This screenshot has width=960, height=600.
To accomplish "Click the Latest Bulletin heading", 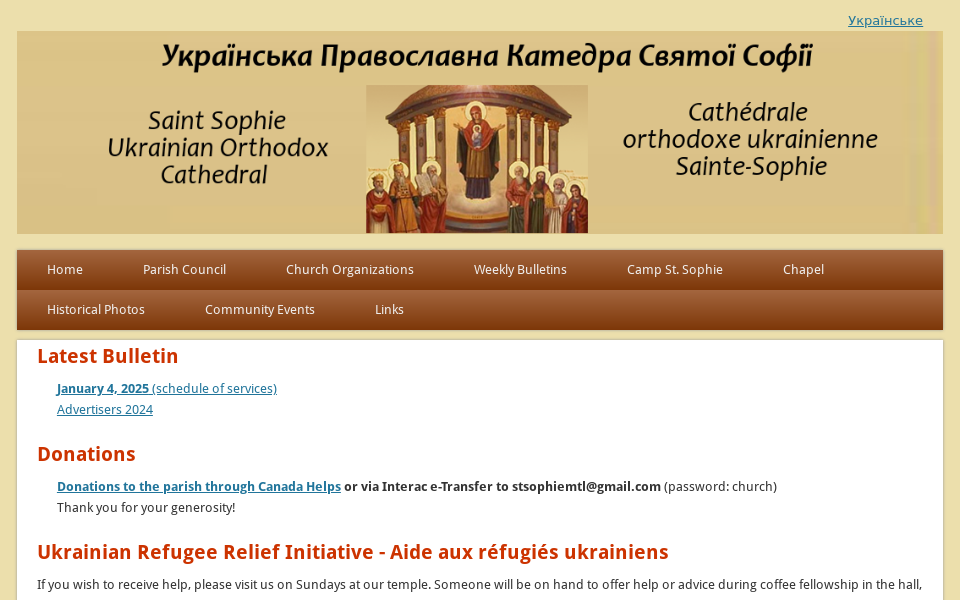I will click(108, 356).
